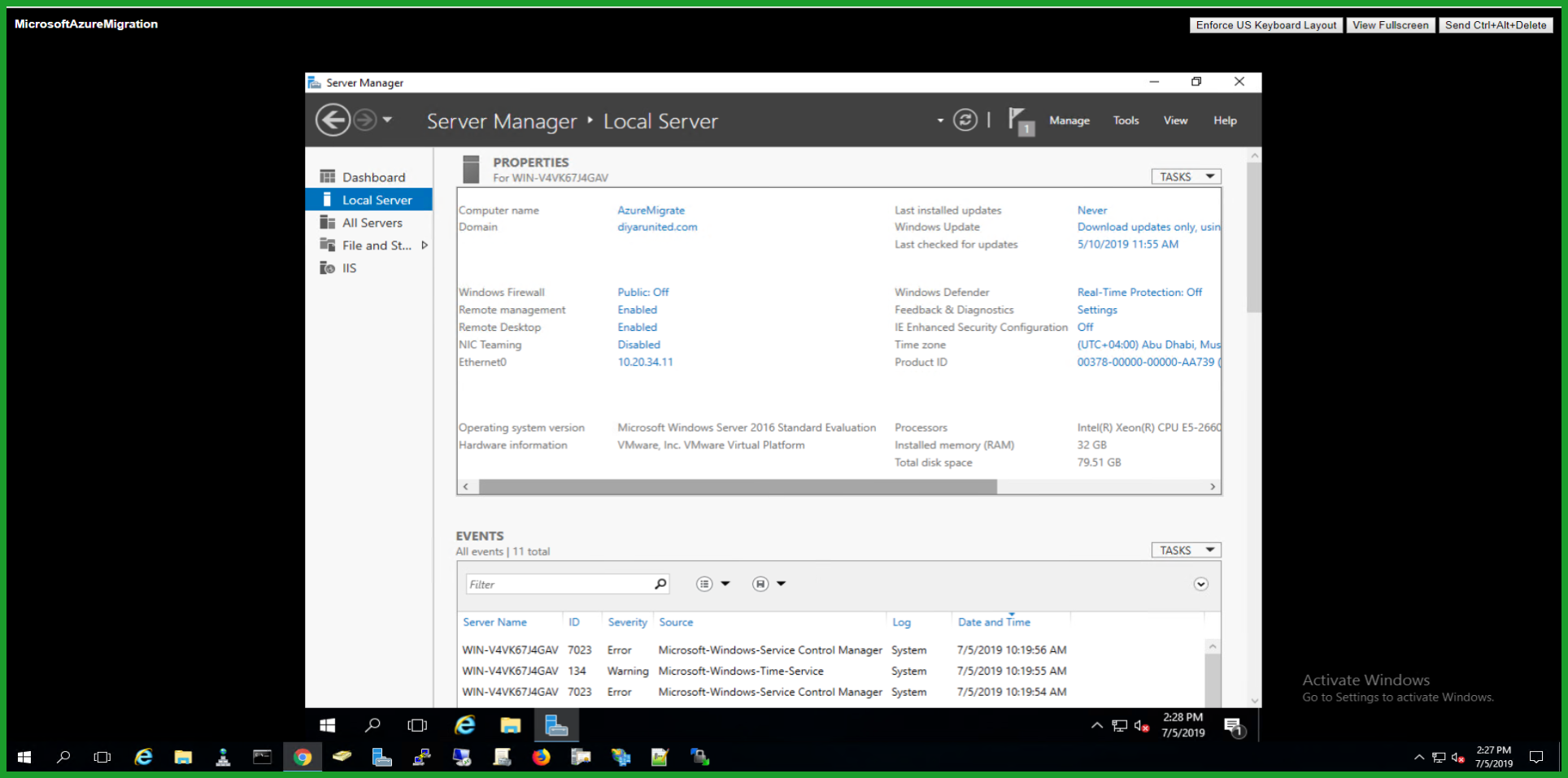Open File Explorer in remote taskbar

(x=510, y=725)
